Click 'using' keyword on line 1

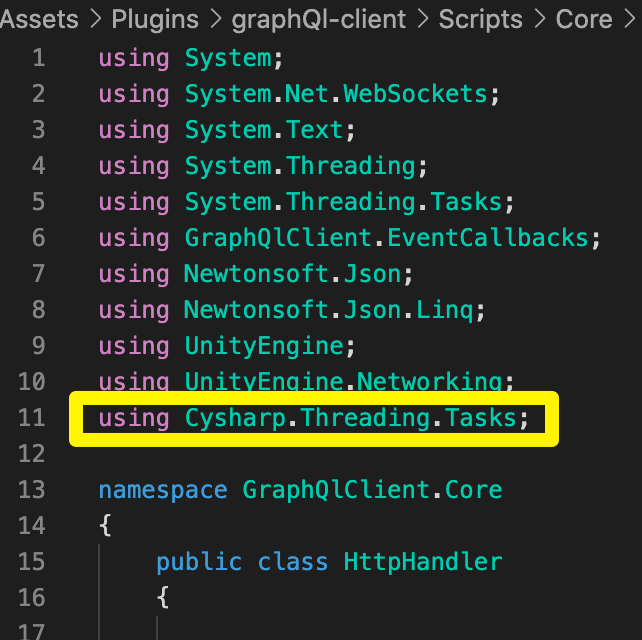point(134,59)
